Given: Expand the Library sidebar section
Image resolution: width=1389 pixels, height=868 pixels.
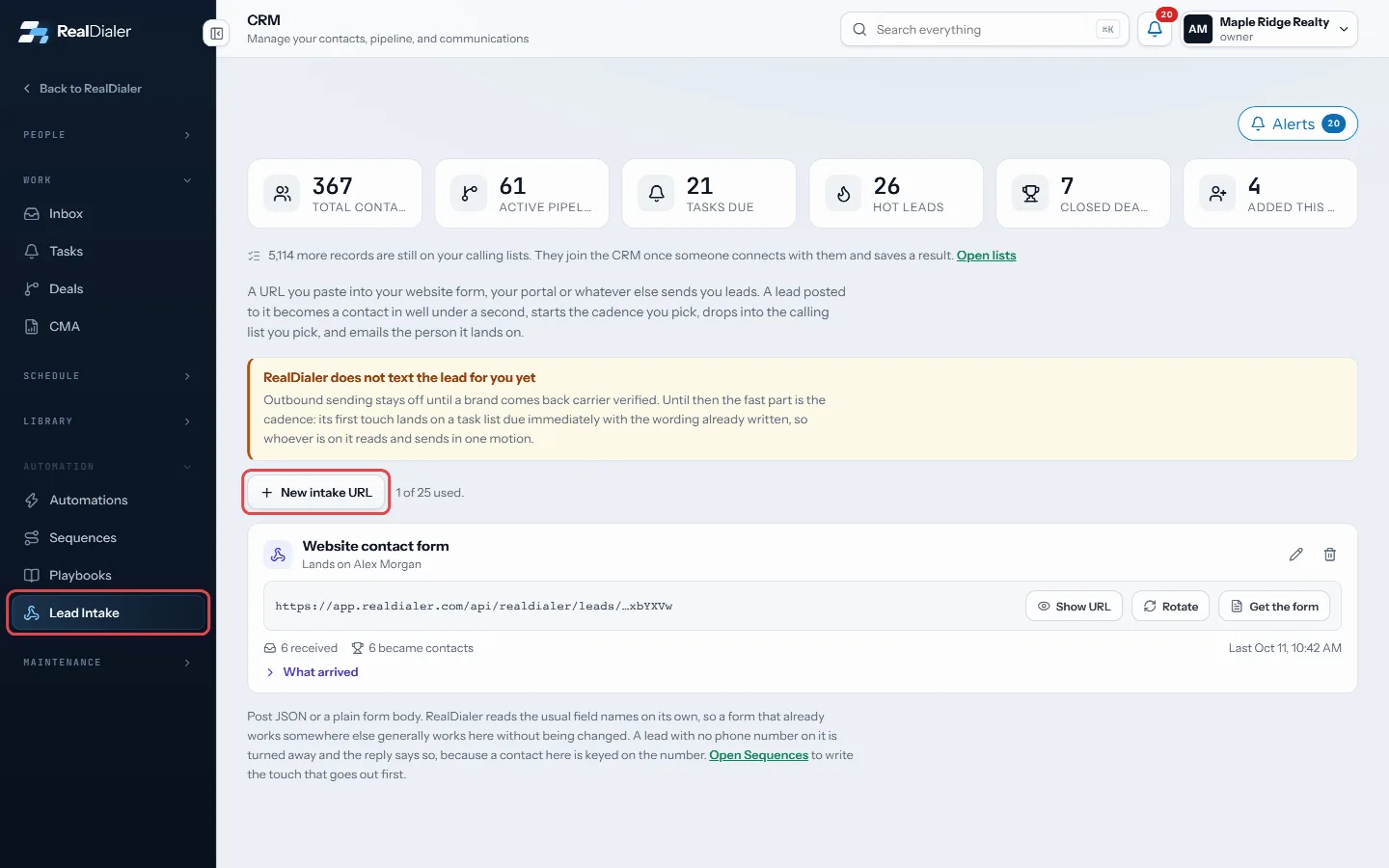Looking at the screenshot, I should click(107, 421).
